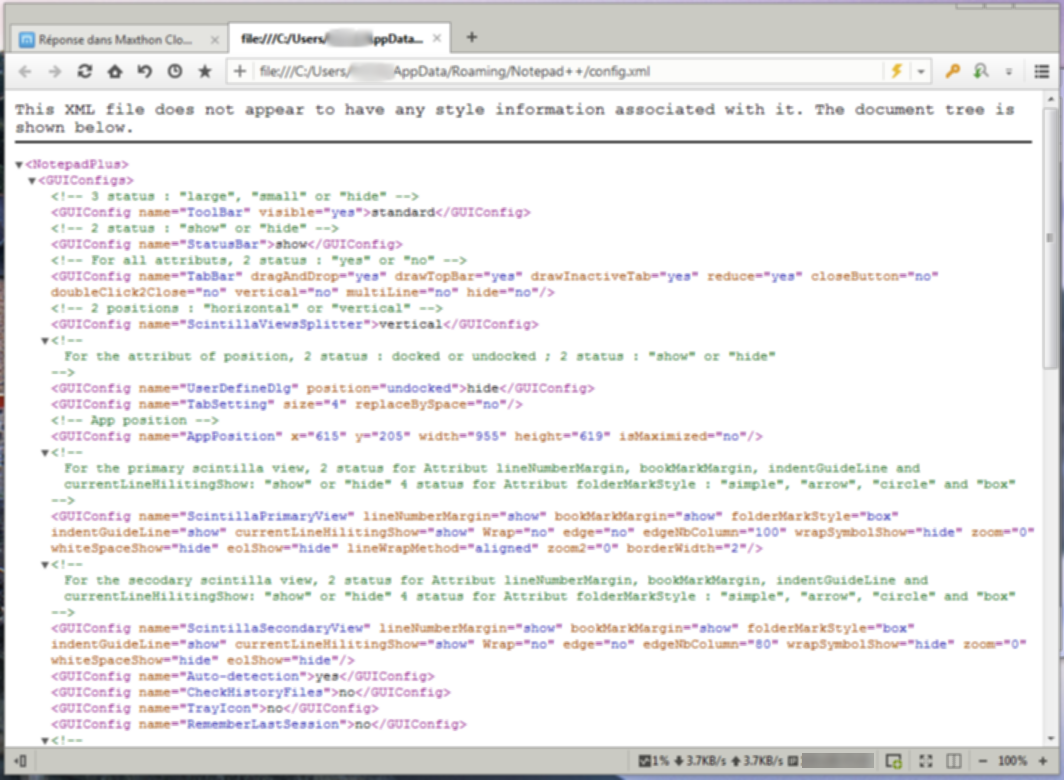
Task: Click the plus icon beside address bar
Action: pyautogui.click(x=240, y=71)
